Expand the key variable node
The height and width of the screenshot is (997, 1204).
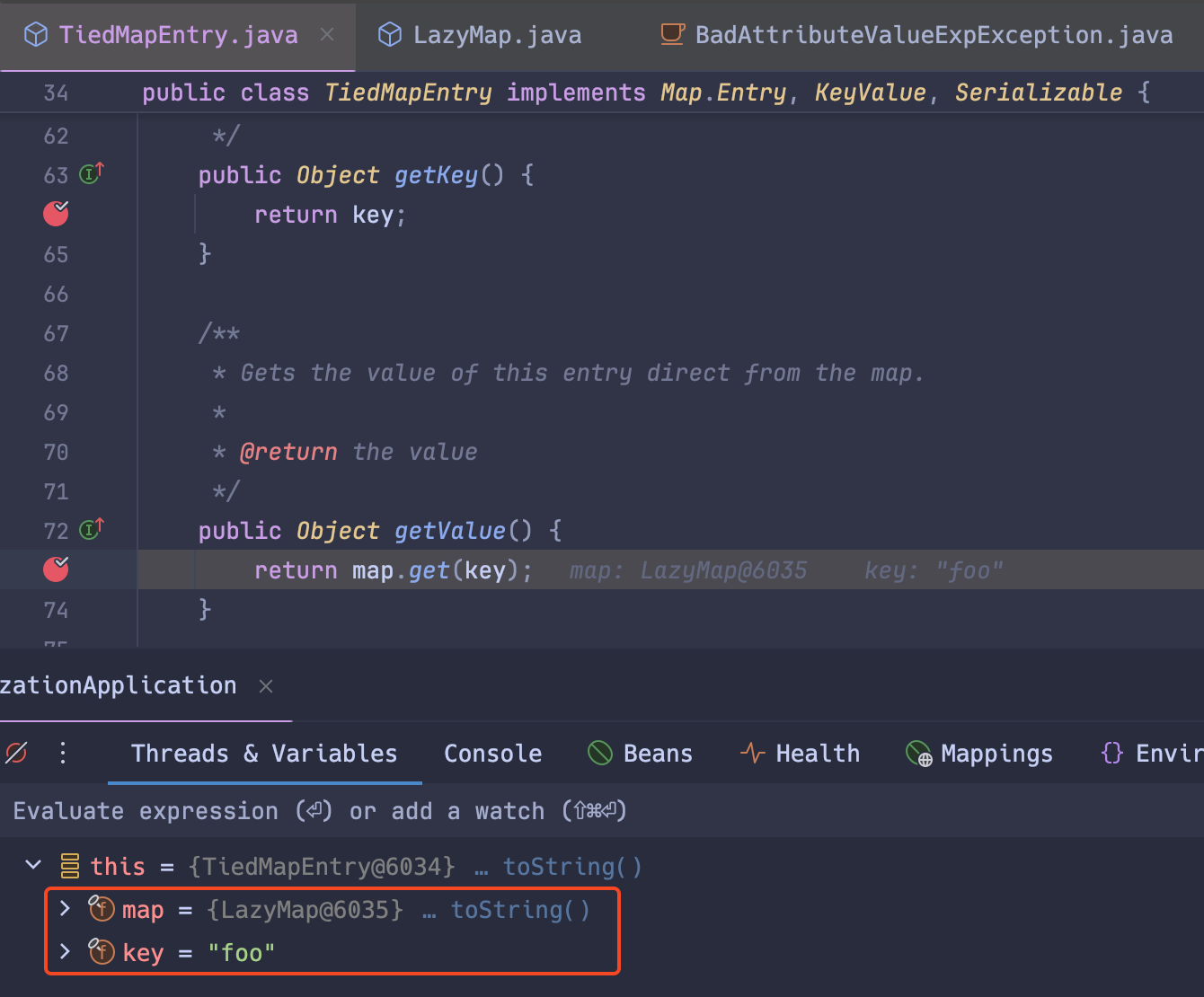[x=65, y=952]
